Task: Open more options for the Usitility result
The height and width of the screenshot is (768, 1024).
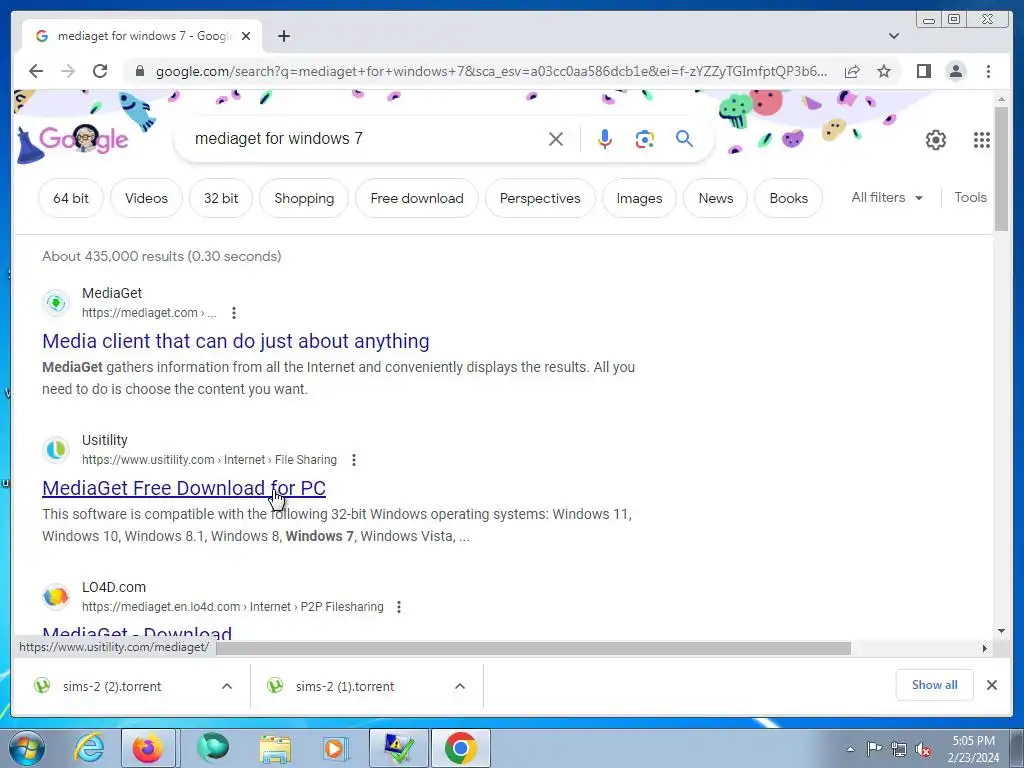Action: click(x=353, y=460)
